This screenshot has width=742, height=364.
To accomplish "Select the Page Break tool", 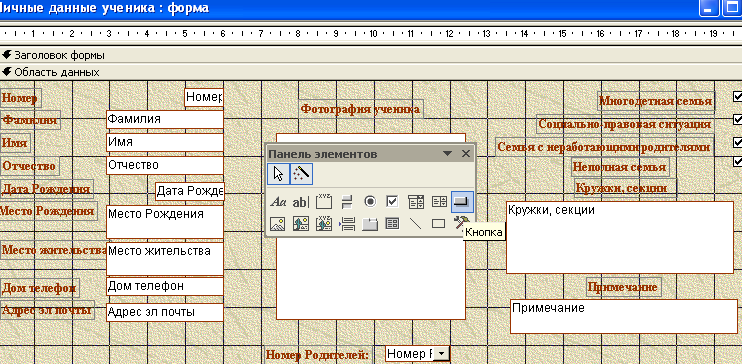I will coord(347,223).
